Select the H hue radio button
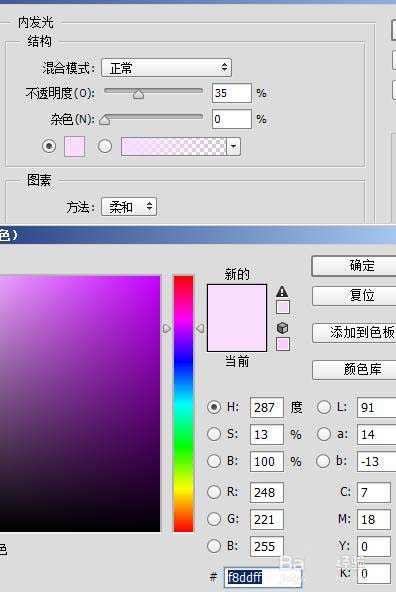Image resolution: width=396 pixels, height=592 pixels. (x=214, y=407)
